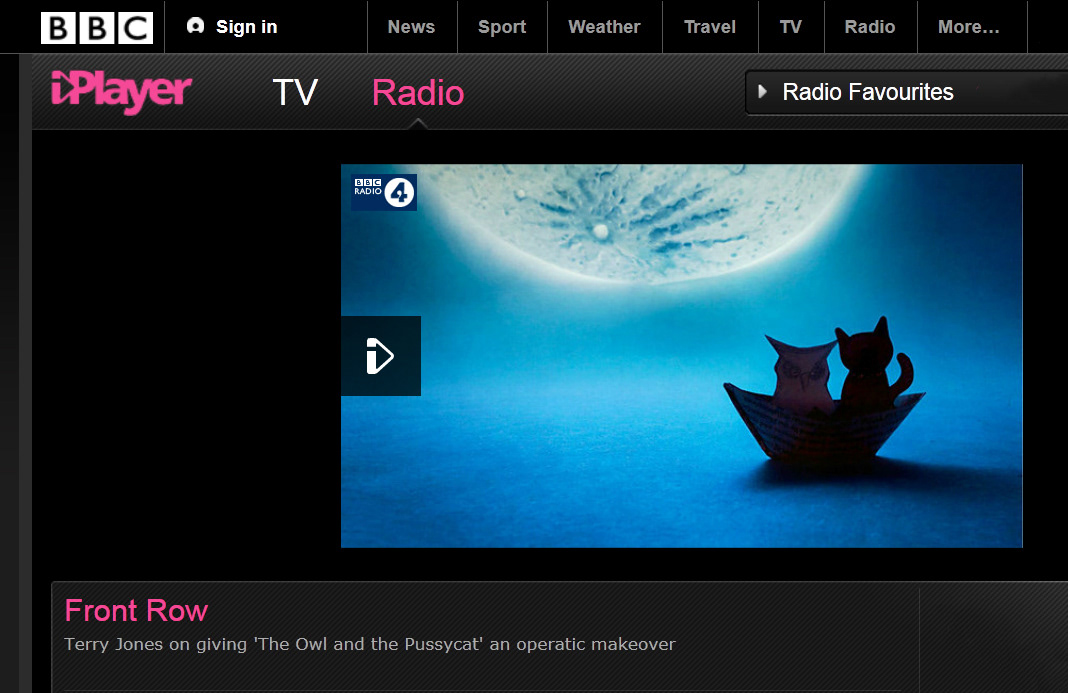Open Sport in top navigation

click(x=502, y=27)
